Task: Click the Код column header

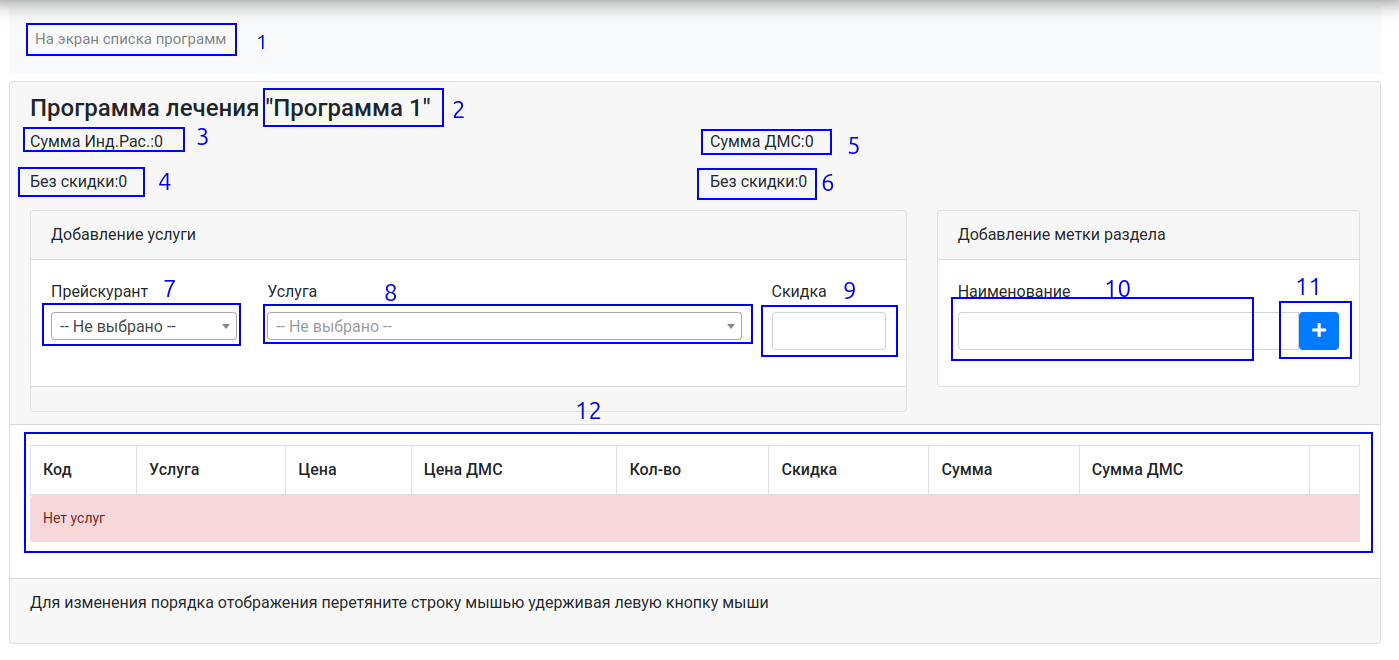Action: click(x=58, y=470)
